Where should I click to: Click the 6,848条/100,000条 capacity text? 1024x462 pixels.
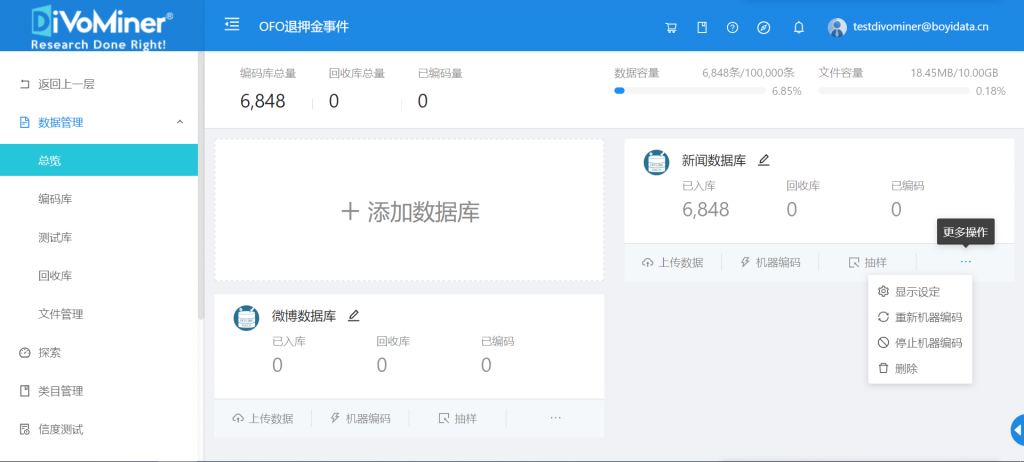click(748, 73)
